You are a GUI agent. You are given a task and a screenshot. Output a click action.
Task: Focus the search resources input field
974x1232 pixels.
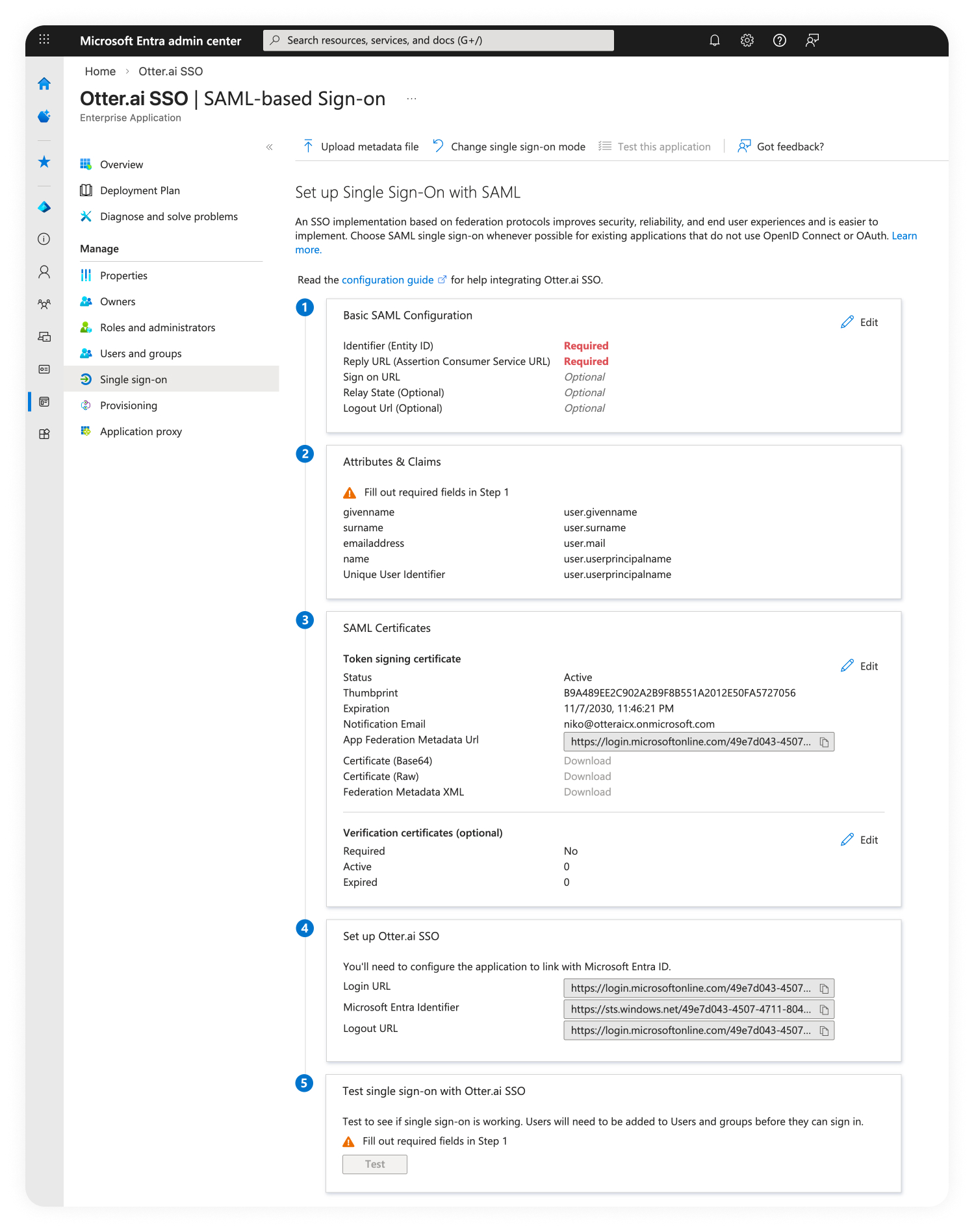pos(439,40)
